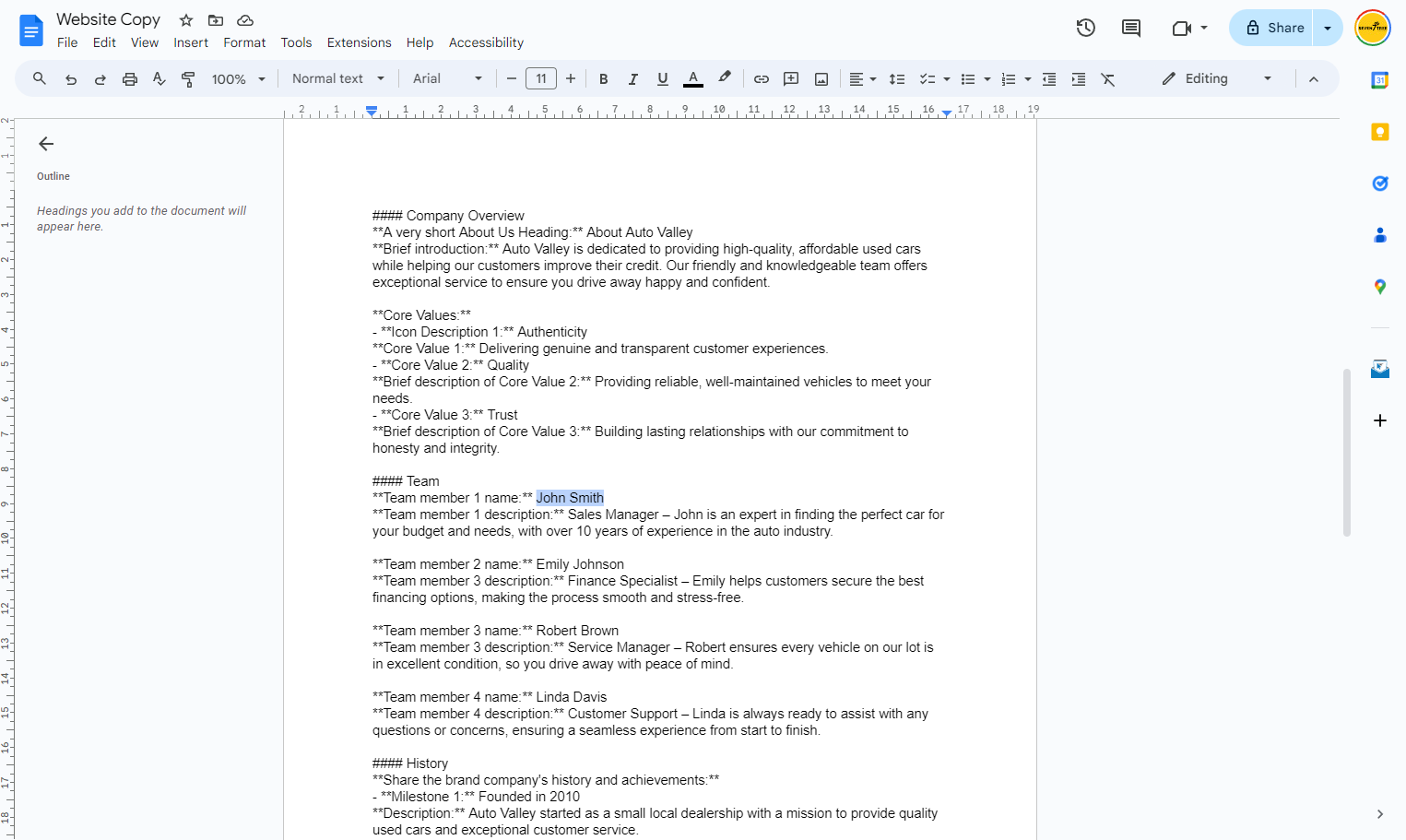
Task: Open the Arial font dropdown
Action: click(448, 79)
